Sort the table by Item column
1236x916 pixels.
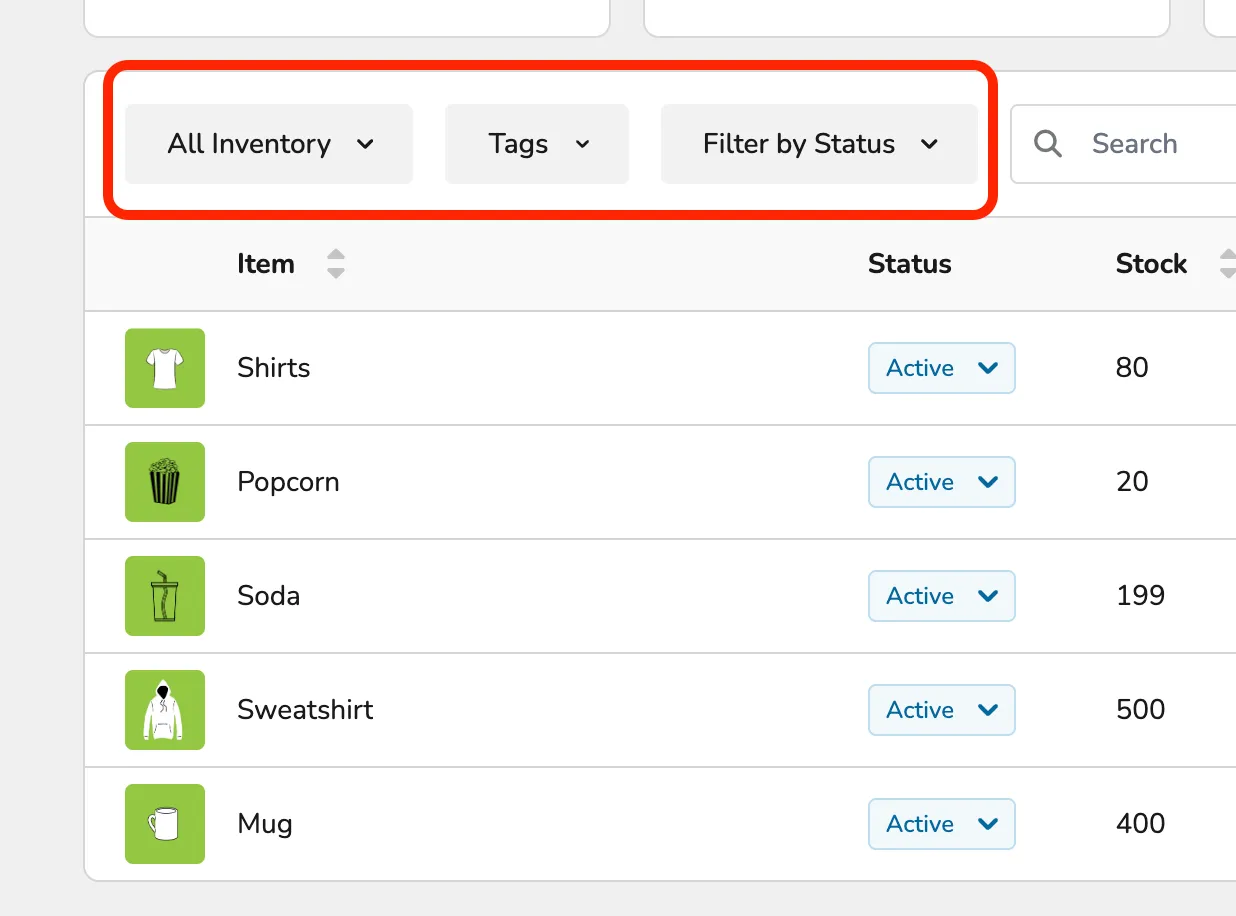336,264
